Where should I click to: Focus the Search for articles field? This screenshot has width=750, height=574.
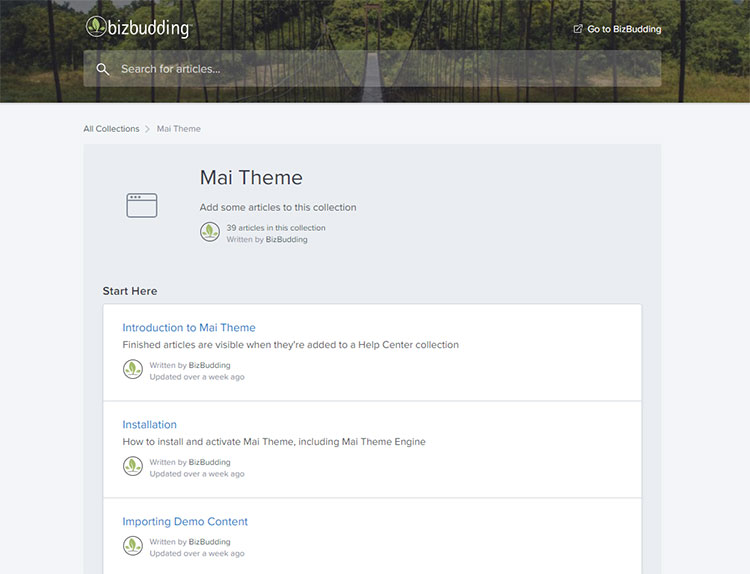pos(372,69)
